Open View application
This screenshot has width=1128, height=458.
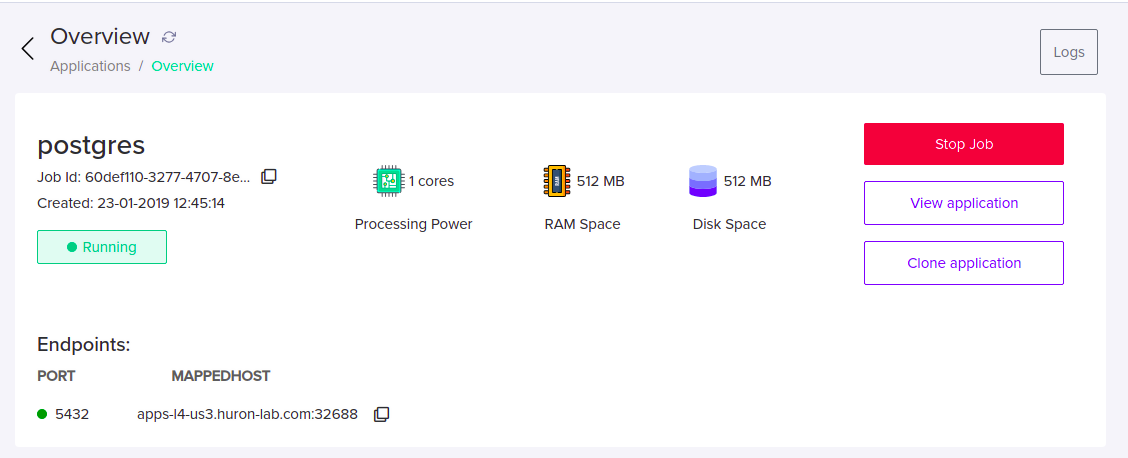coord(963,203)
